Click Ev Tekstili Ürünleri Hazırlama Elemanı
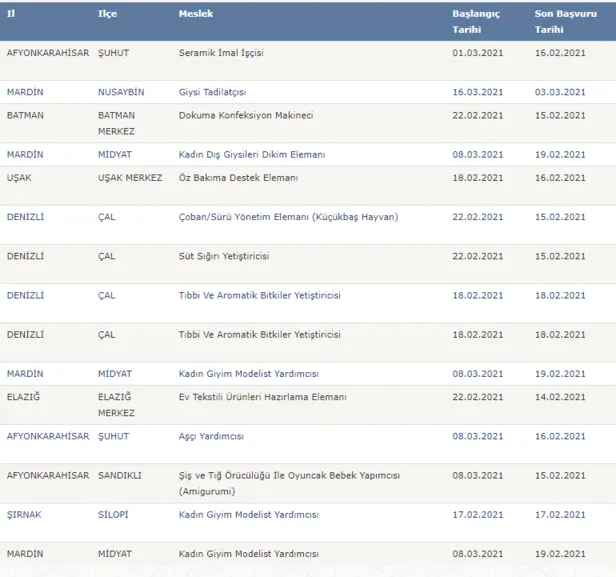 click(x=264, y=396)
